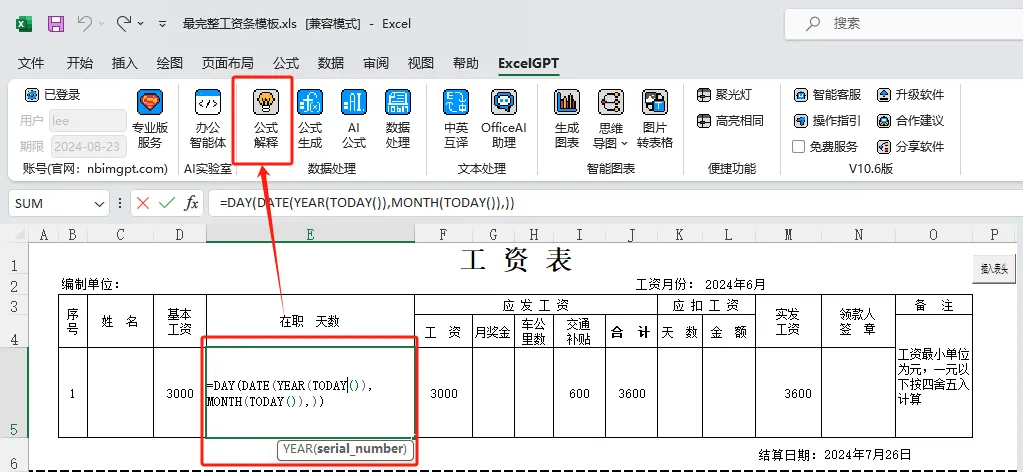This screenshot has width=1023, height=472.
Task: Enable the 聚光灯 spotlight feature
Action: tap(724, 95)
